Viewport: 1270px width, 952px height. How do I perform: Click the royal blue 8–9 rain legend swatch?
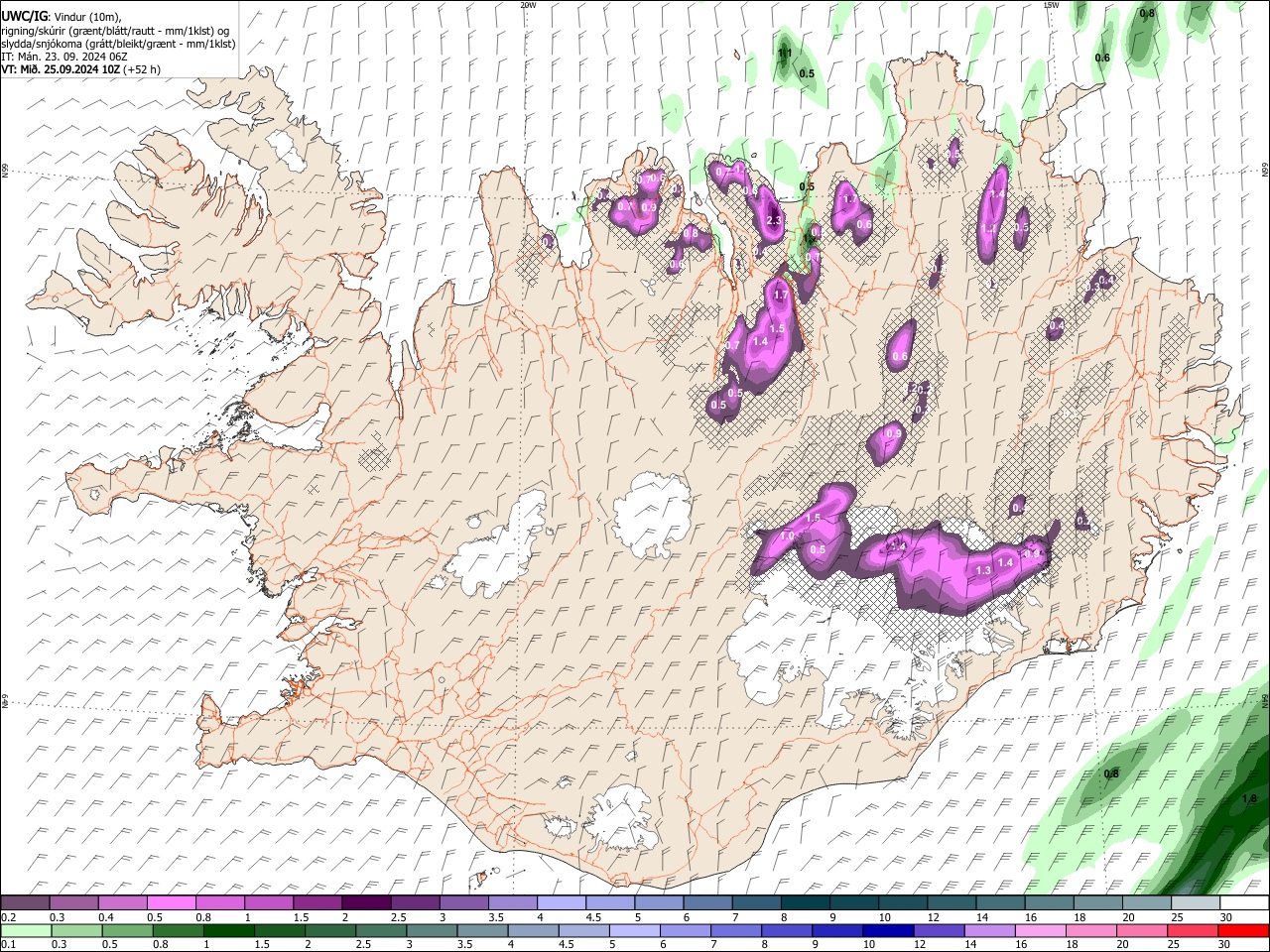point(786,930)
